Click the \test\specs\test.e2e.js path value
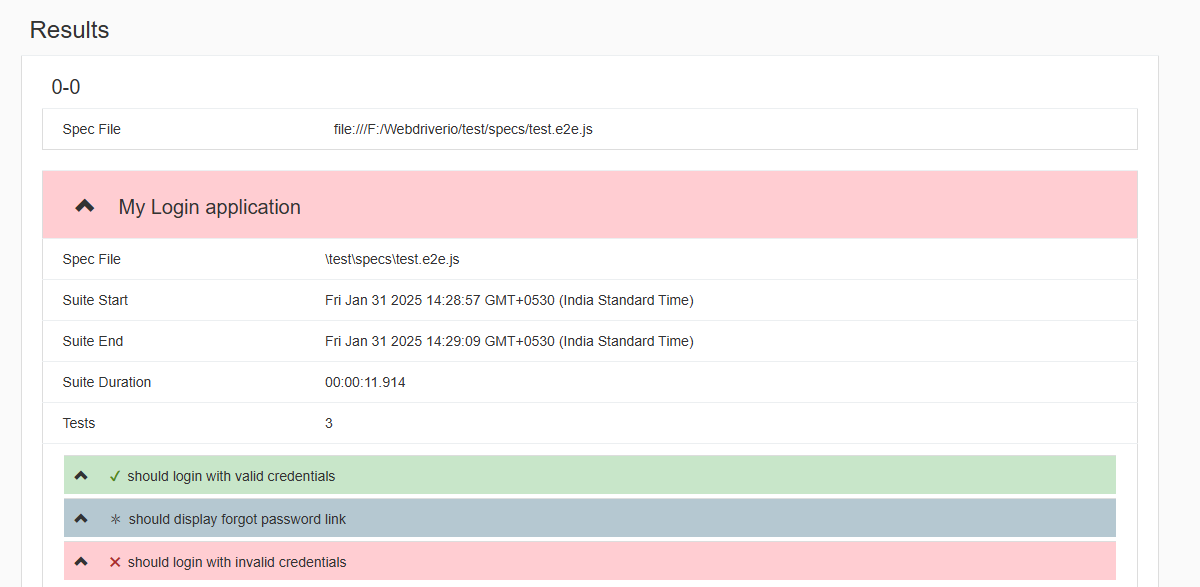The width and height of the screenshot is (1200, 587). coord(392,259)
